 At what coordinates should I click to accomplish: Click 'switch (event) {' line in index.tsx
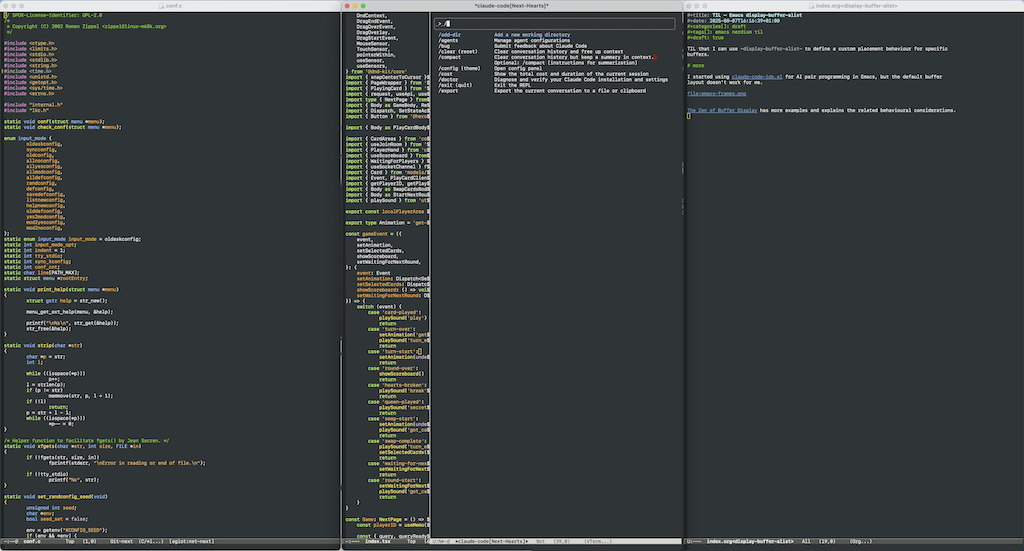(380, 306)
